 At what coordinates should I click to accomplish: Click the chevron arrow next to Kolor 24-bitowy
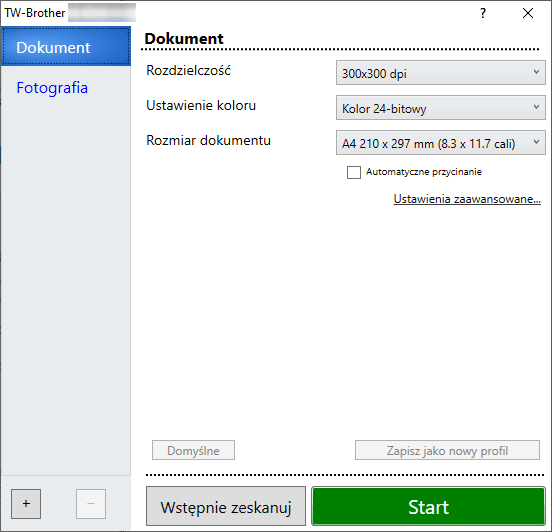click(536, 107)
